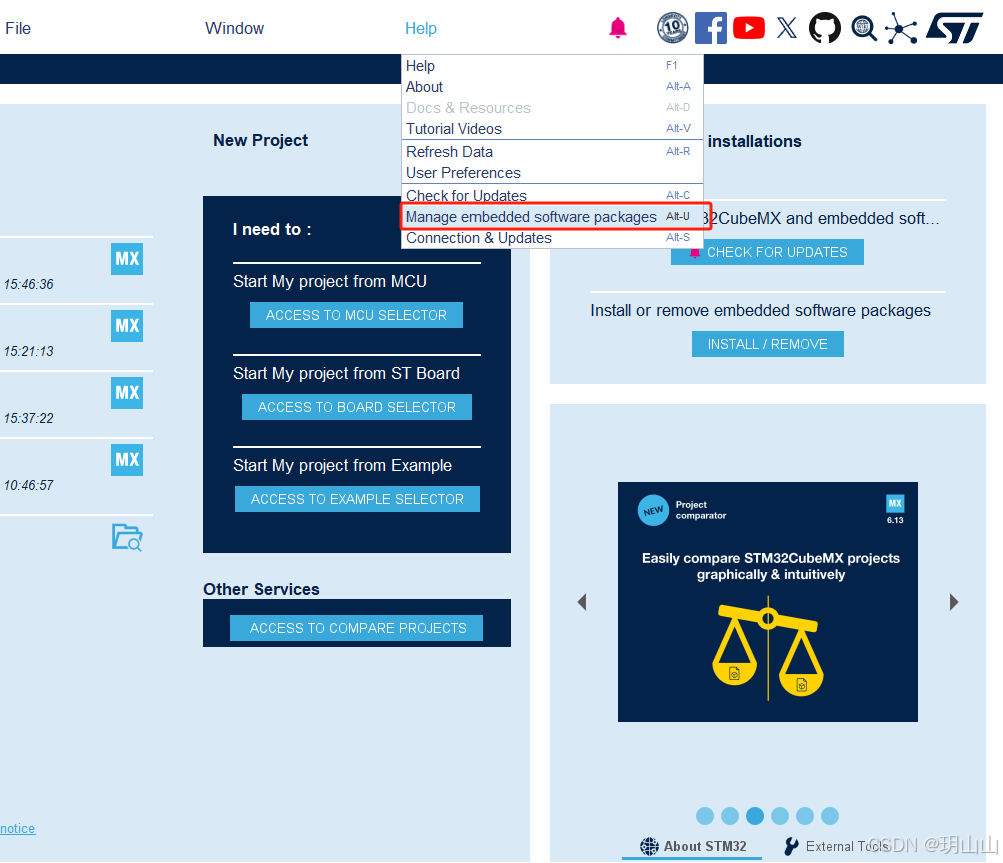The image size is (1003, 863).
Task: Open the notification bell icon
Action: click(x=617, y=28)
